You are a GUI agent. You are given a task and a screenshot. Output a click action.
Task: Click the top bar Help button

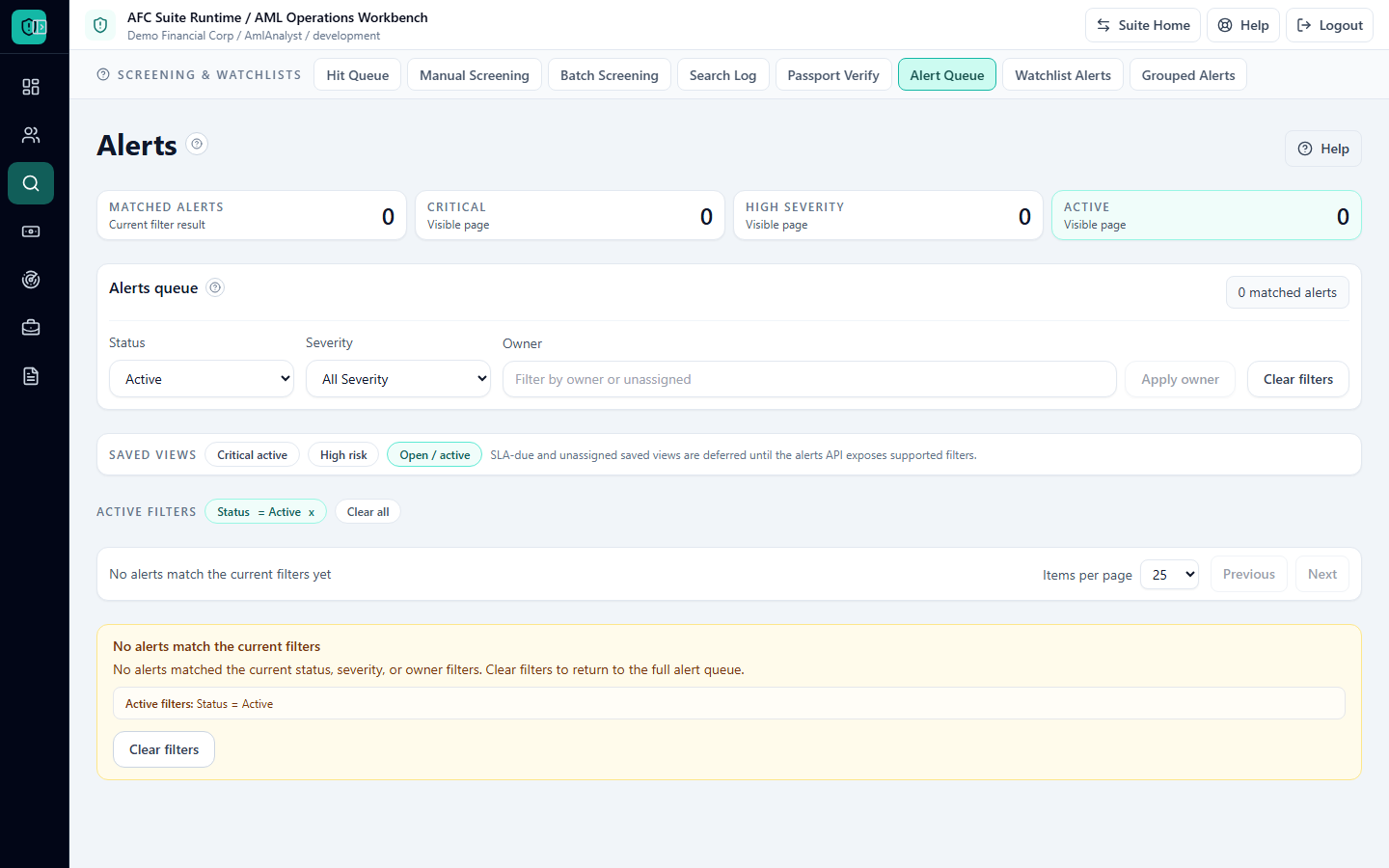pyautogui.click(x=1243, y=25)
